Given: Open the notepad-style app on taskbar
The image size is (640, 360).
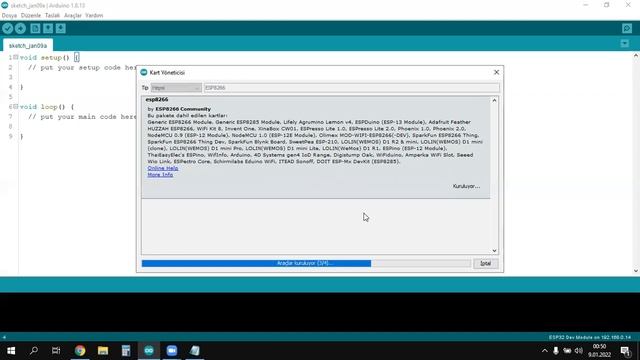Looking at the screenshot, I should (195, 351).
